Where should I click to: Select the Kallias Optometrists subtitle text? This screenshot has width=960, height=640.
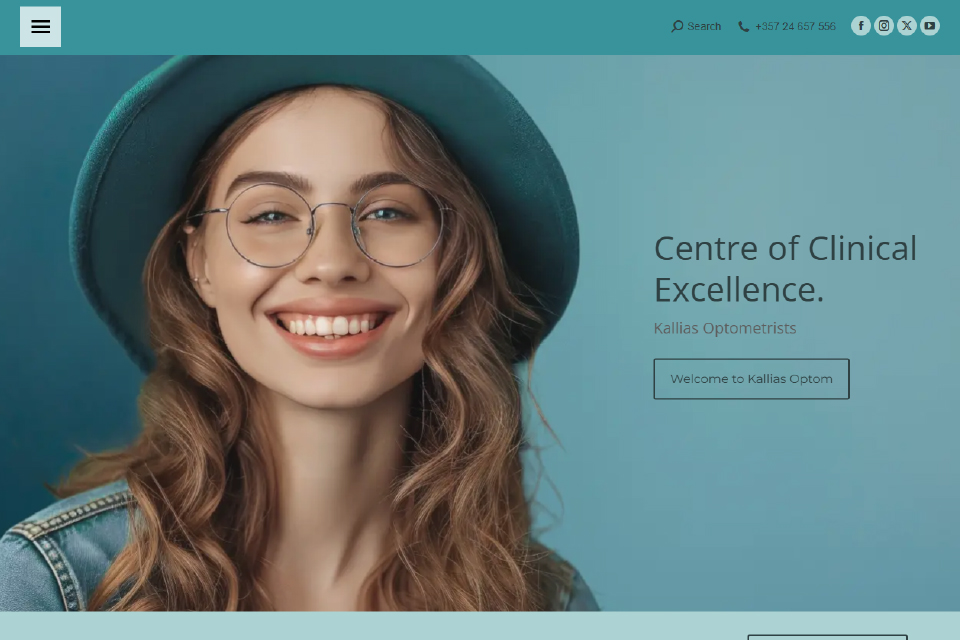(x=725, y=328)
